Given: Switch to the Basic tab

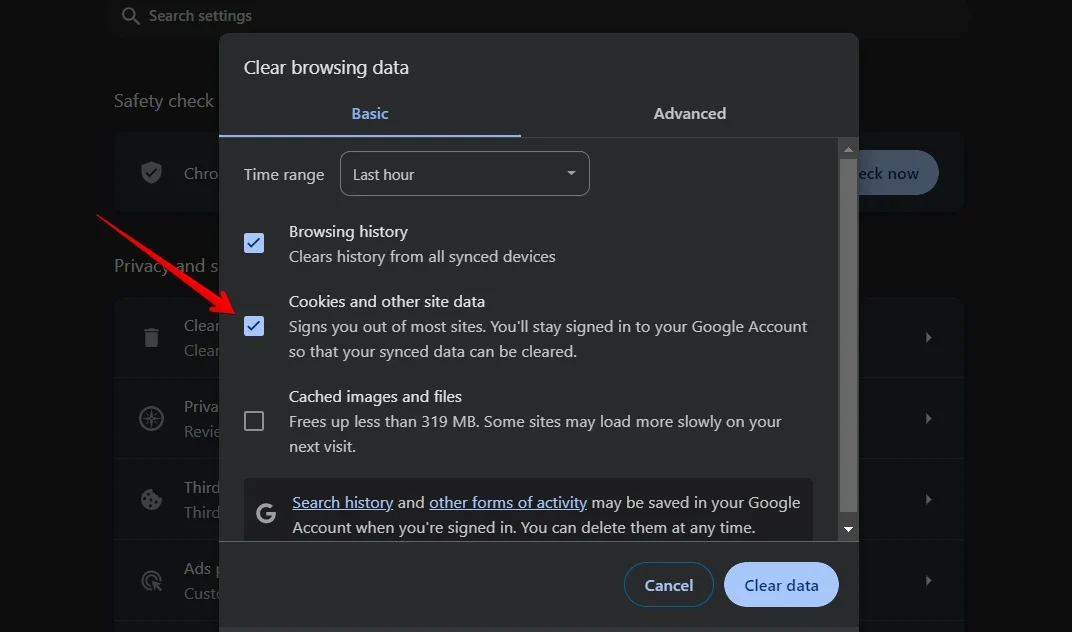Looking at the screenshot, I should (x=370, y=114).
